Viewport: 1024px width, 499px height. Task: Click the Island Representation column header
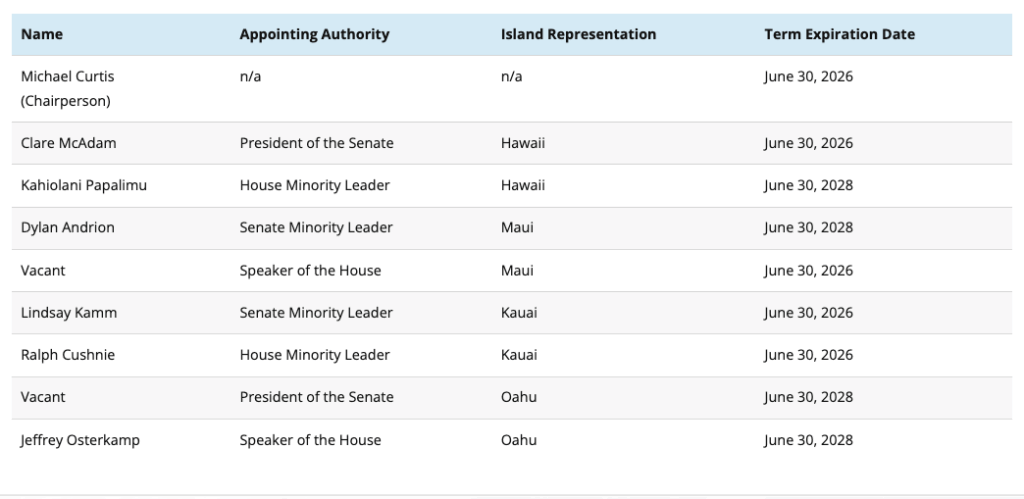[578, 34]
